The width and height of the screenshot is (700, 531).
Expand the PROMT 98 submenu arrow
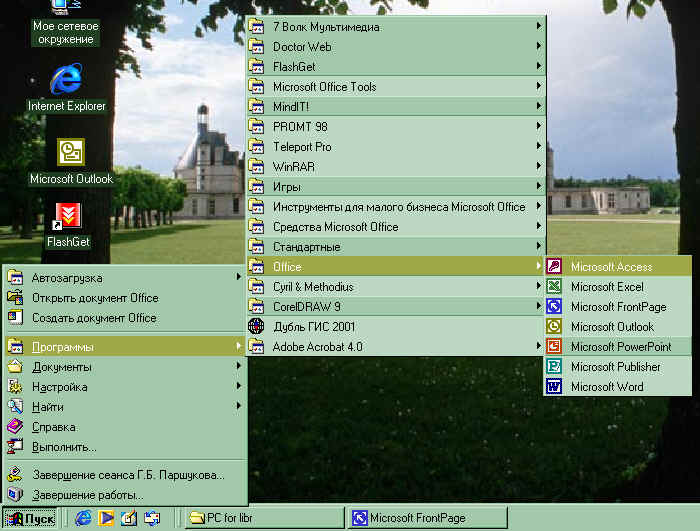539,126
